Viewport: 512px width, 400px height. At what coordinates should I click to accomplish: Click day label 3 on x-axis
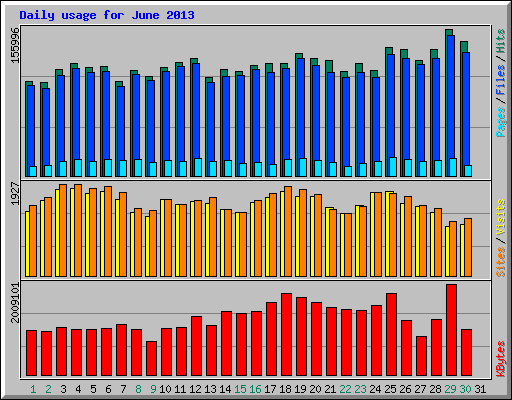point(63,389)
